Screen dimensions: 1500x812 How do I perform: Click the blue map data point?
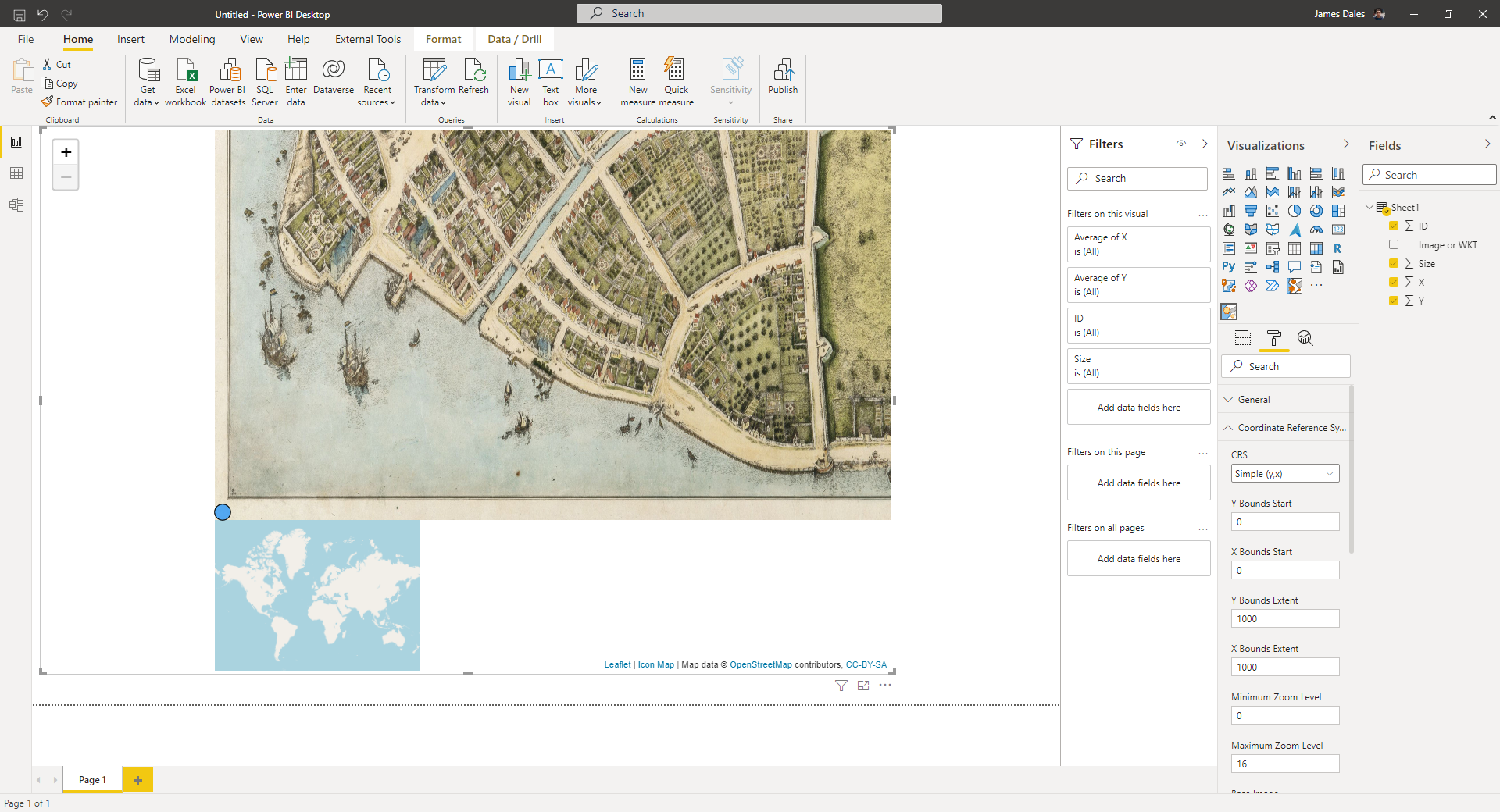pyautogui.click(x=223, y=512)
